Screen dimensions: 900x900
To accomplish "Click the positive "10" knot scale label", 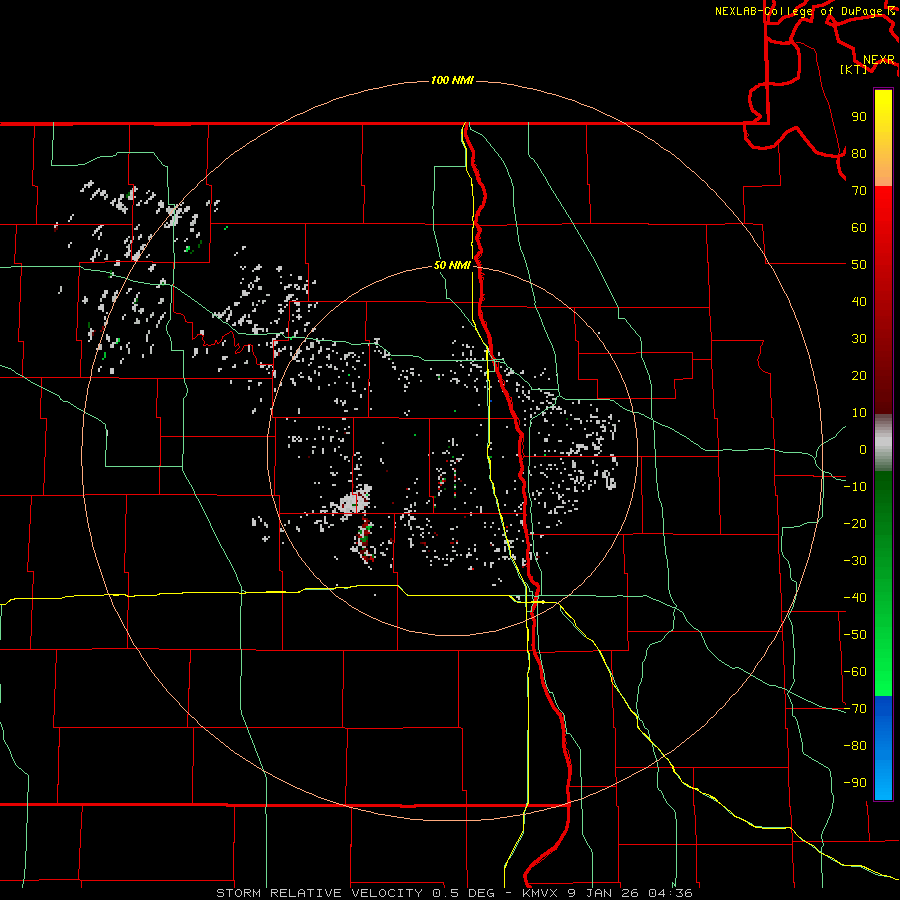I will (x=859, y=413).
